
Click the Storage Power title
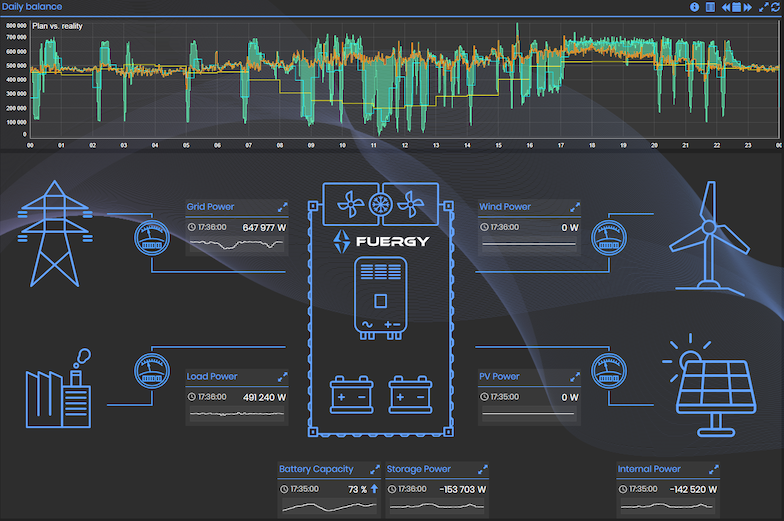coord(418,469)
